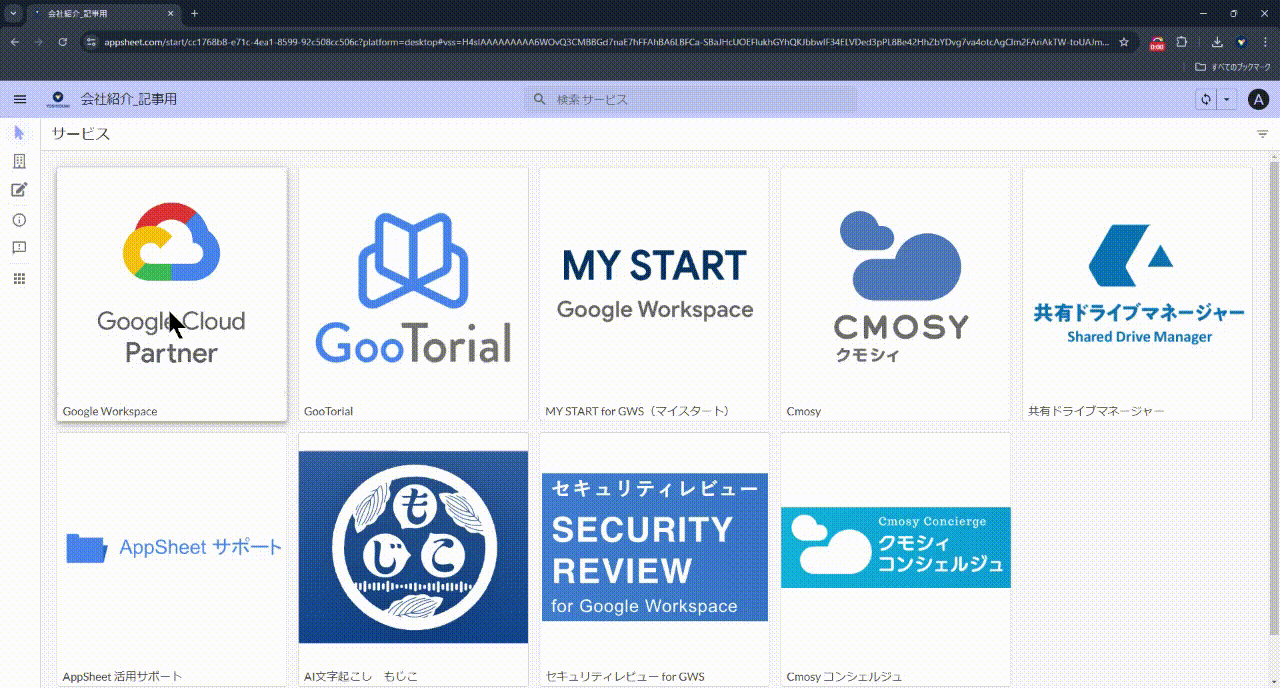Viewport: 1280px width, 688px height.
Task: Open the Chrome extensions puzzle icon
Action: tap(1182, 42)
